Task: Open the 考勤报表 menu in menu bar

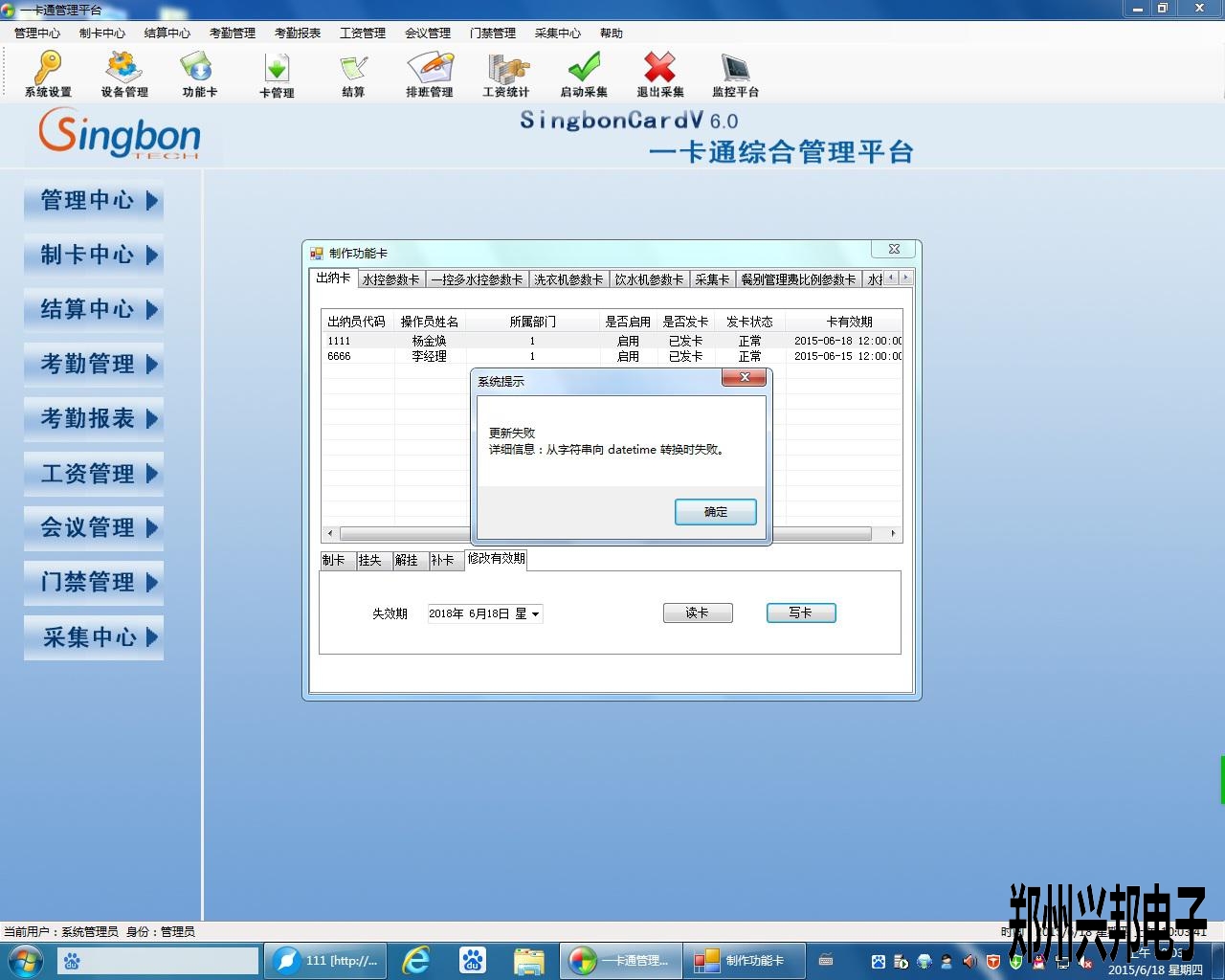Action: point(298,33)
